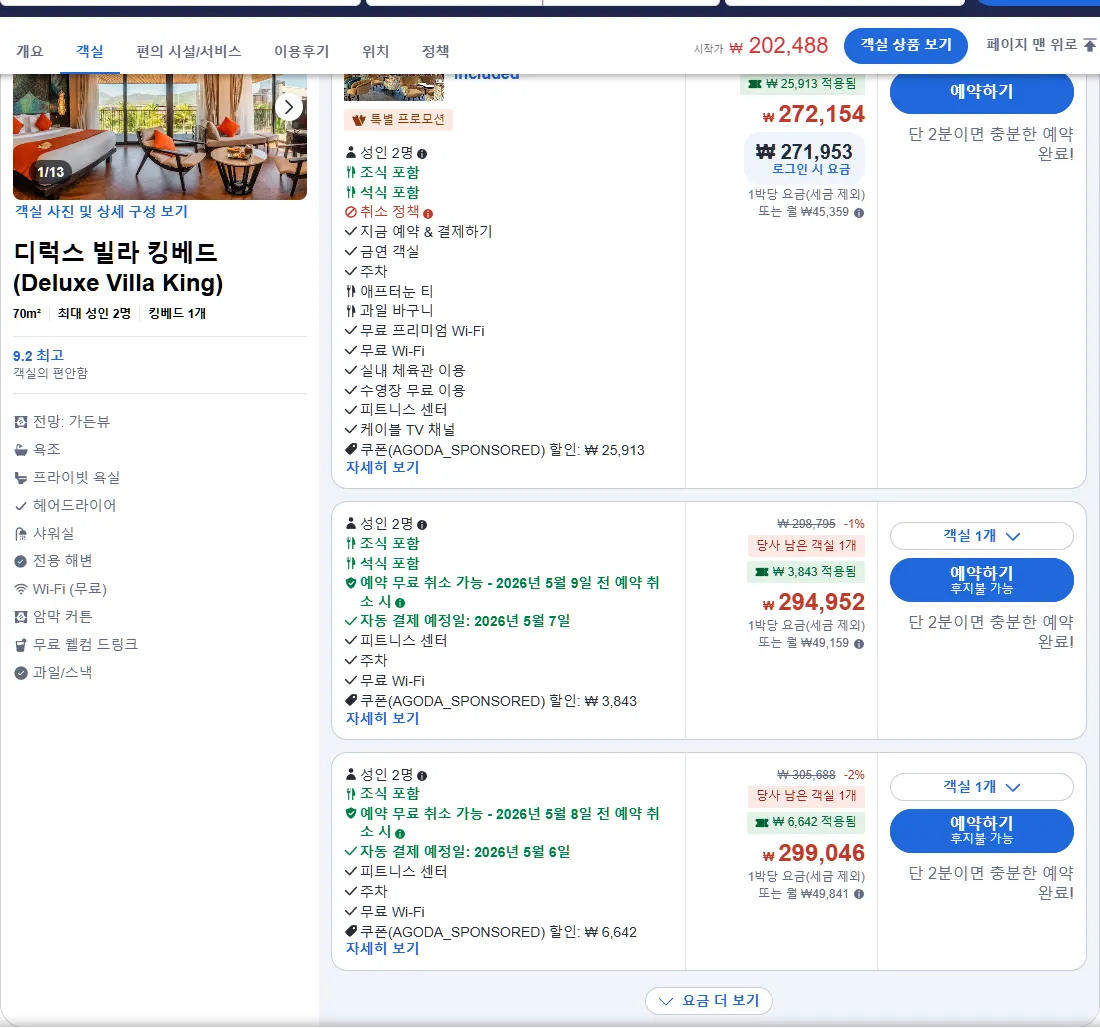Image resolution: width=1100 pixels, height=1028 pixels.
Task: Click the 샤워실 shower icon
Action: tap(21, 534)
